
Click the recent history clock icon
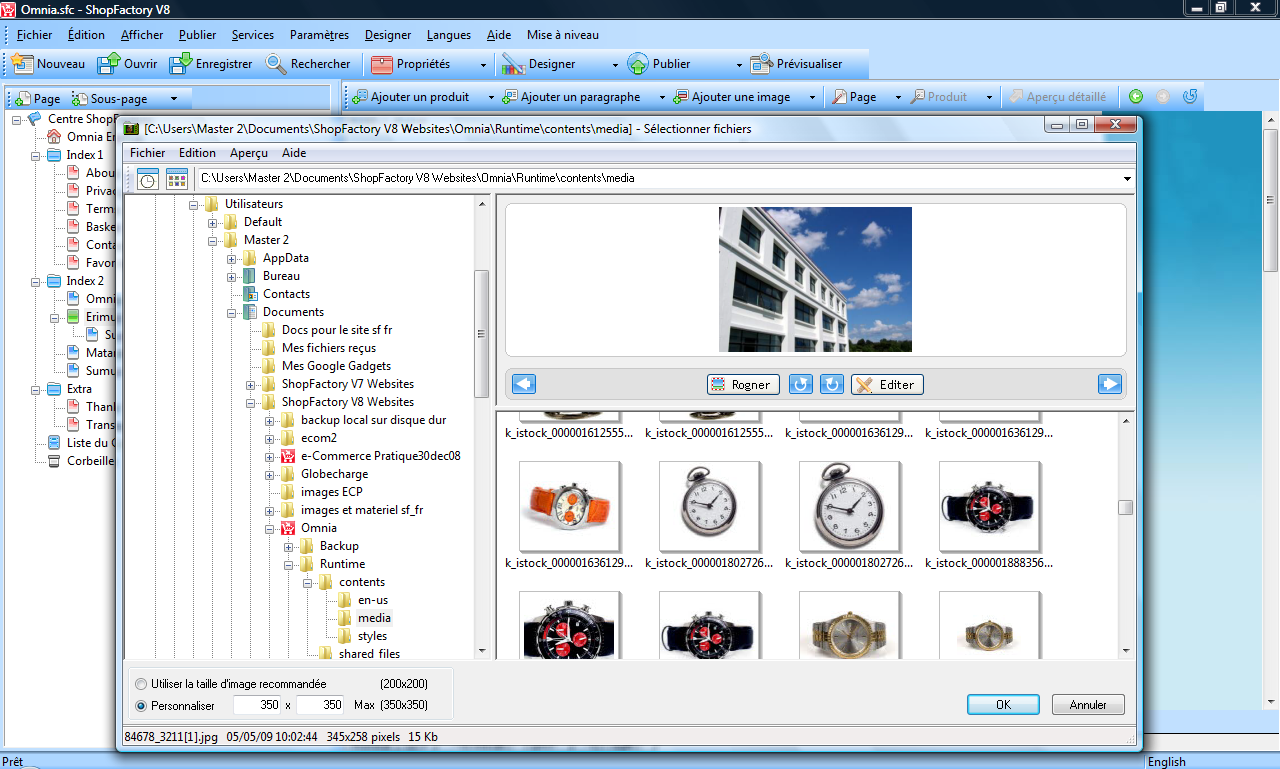tap(148, 180)
